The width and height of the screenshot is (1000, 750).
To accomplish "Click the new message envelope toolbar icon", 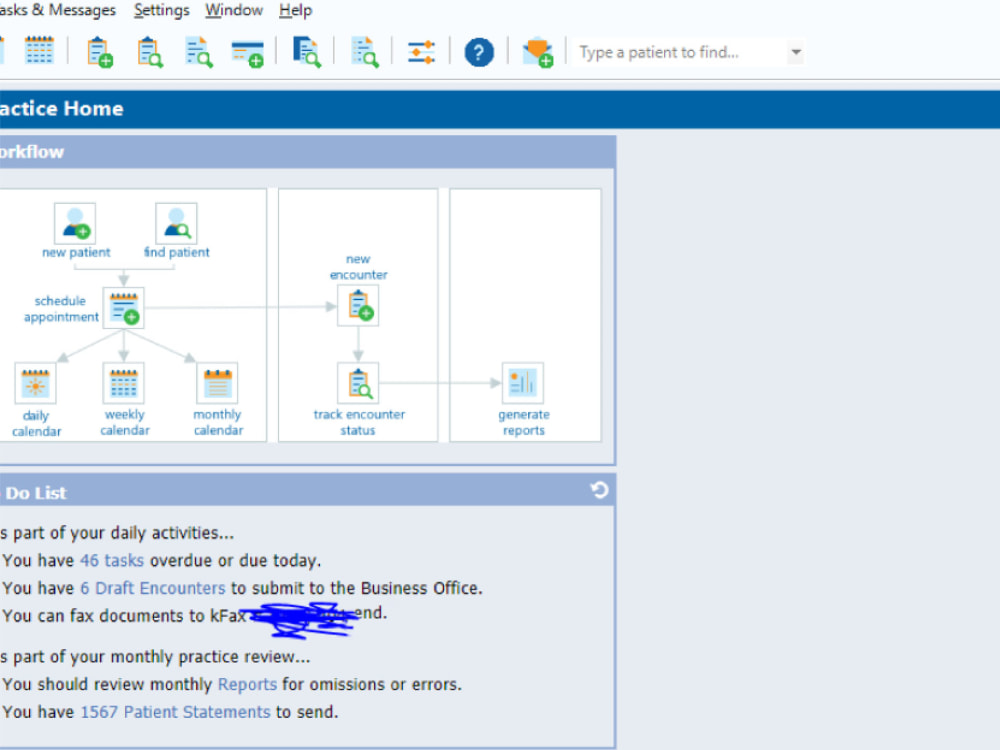I will [x=538, y=52].
